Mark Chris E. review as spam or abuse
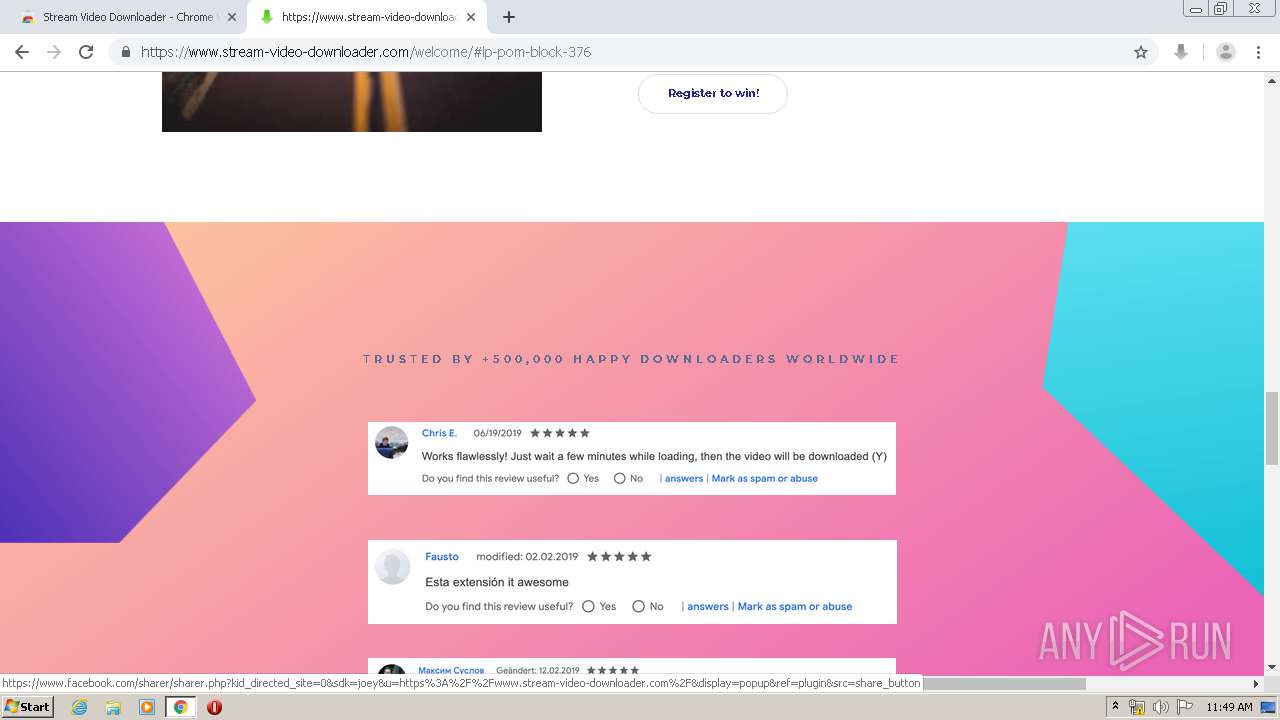 [765, 479]
